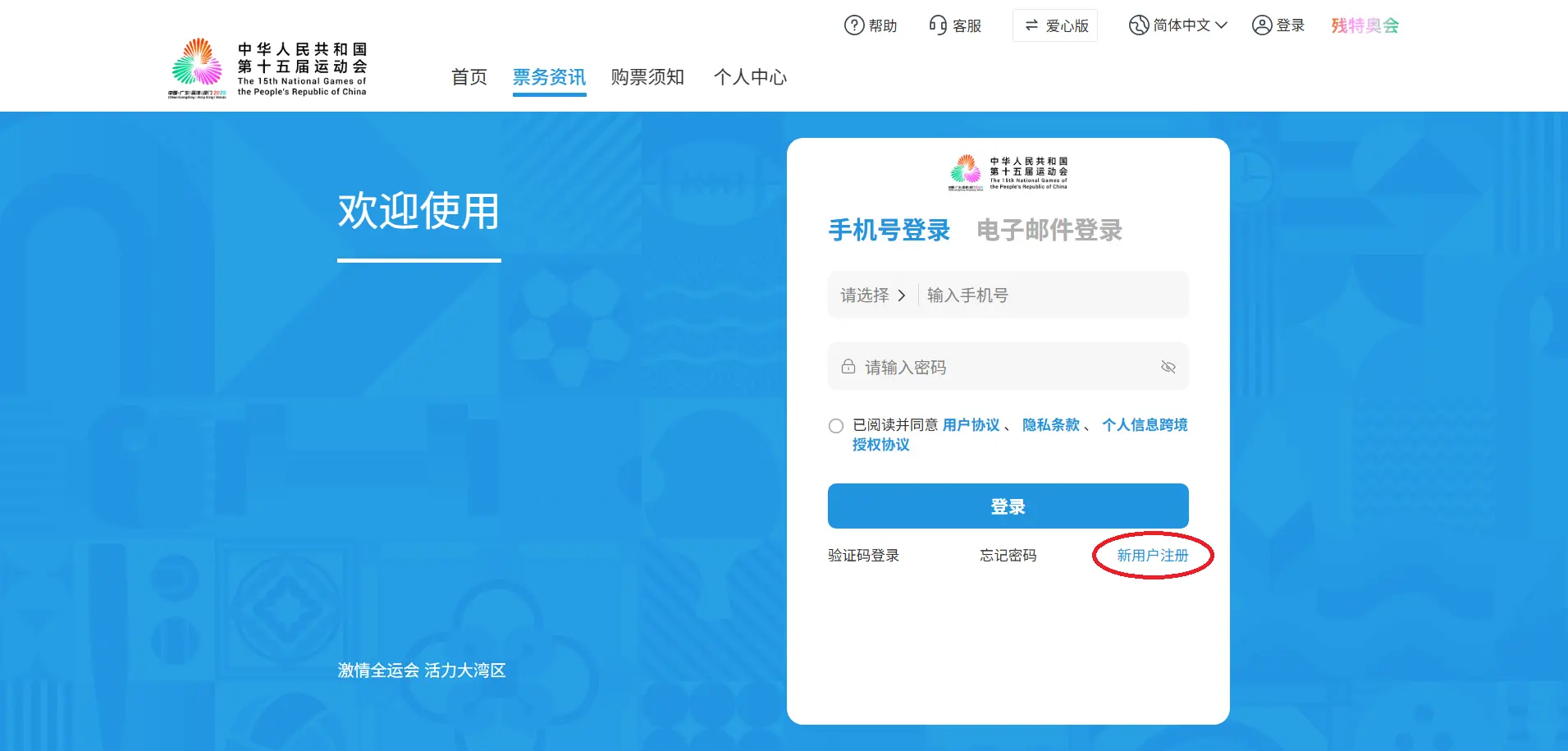
Task: Select 票务资讯 menu item
Action: pos(549,77)
